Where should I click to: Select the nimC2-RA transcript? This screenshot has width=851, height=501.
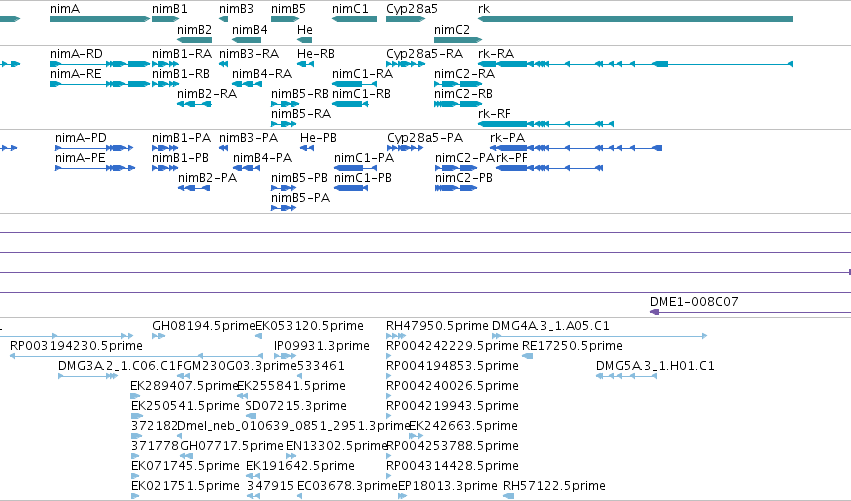[458, 84]
